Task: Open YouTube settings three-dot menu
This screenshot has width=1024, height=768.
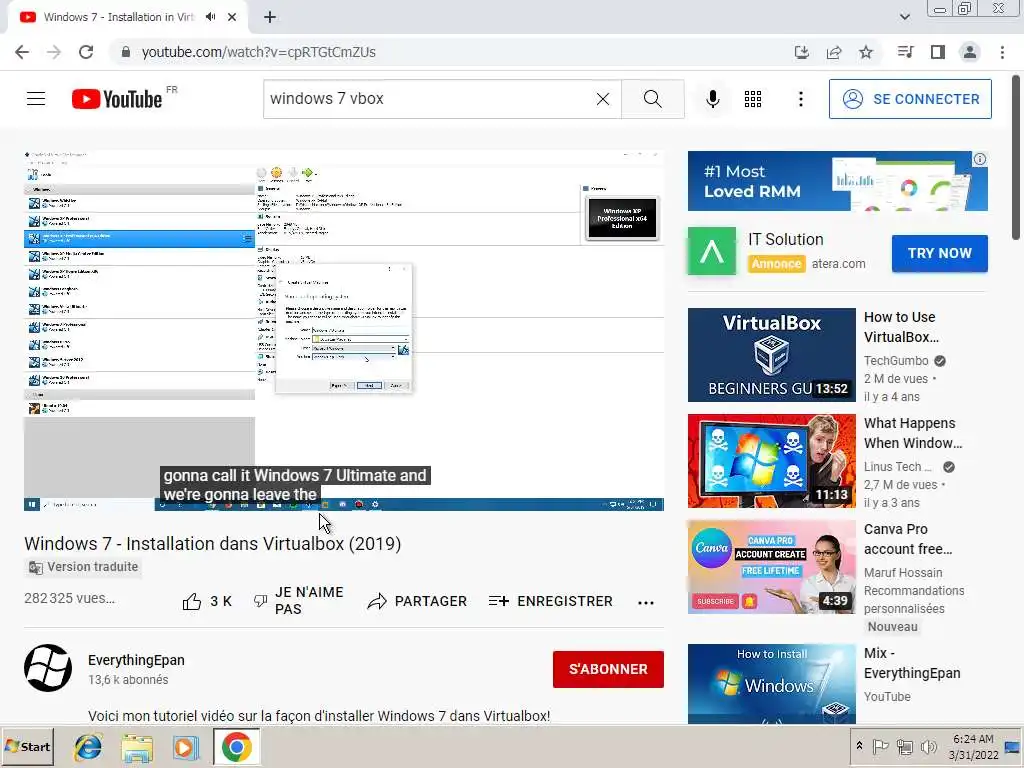Action: [x=801, y=99]
